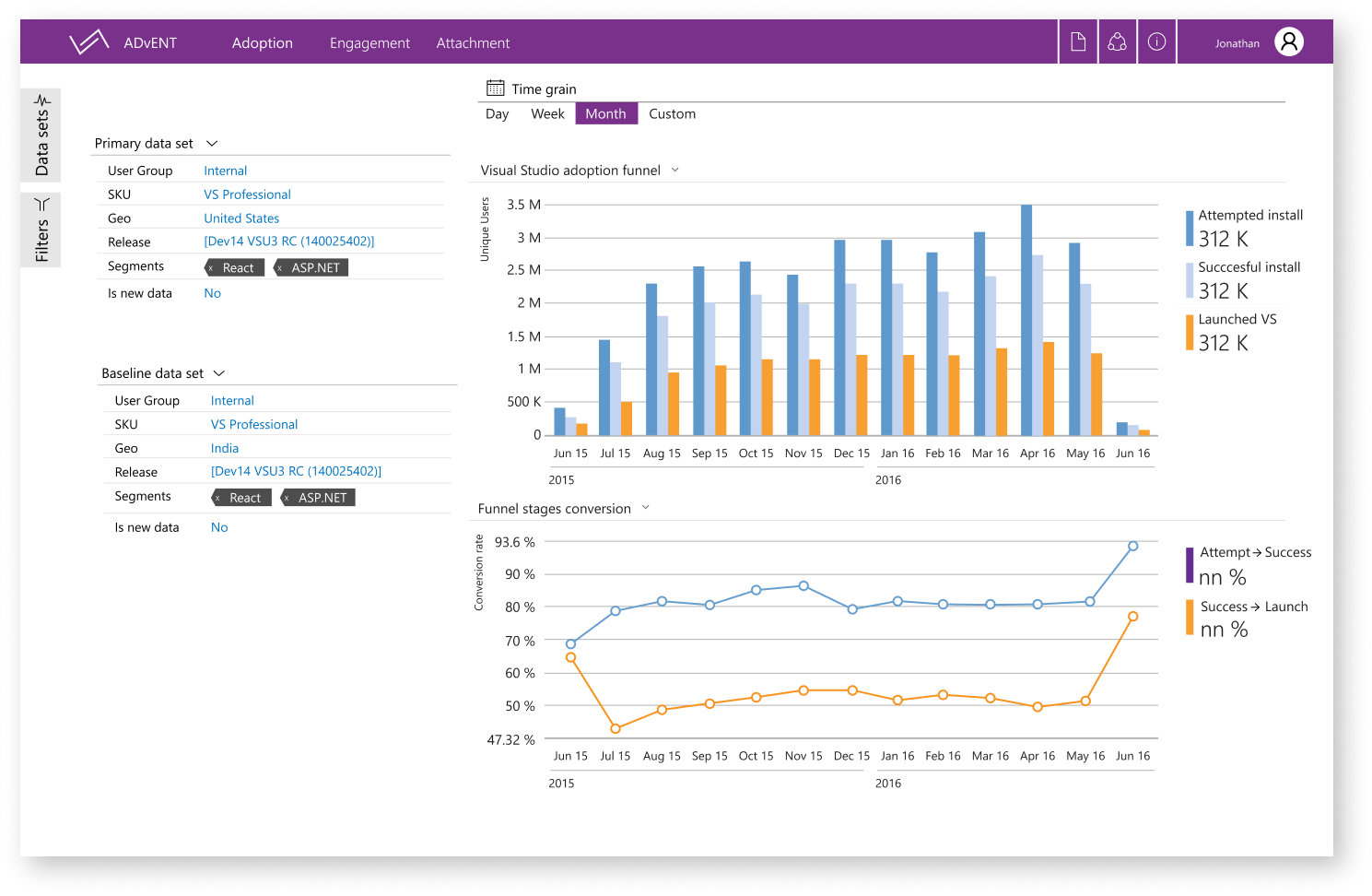1372x896 pixels.
Task: Go to the Adoption tab
Action: [263, 42]
